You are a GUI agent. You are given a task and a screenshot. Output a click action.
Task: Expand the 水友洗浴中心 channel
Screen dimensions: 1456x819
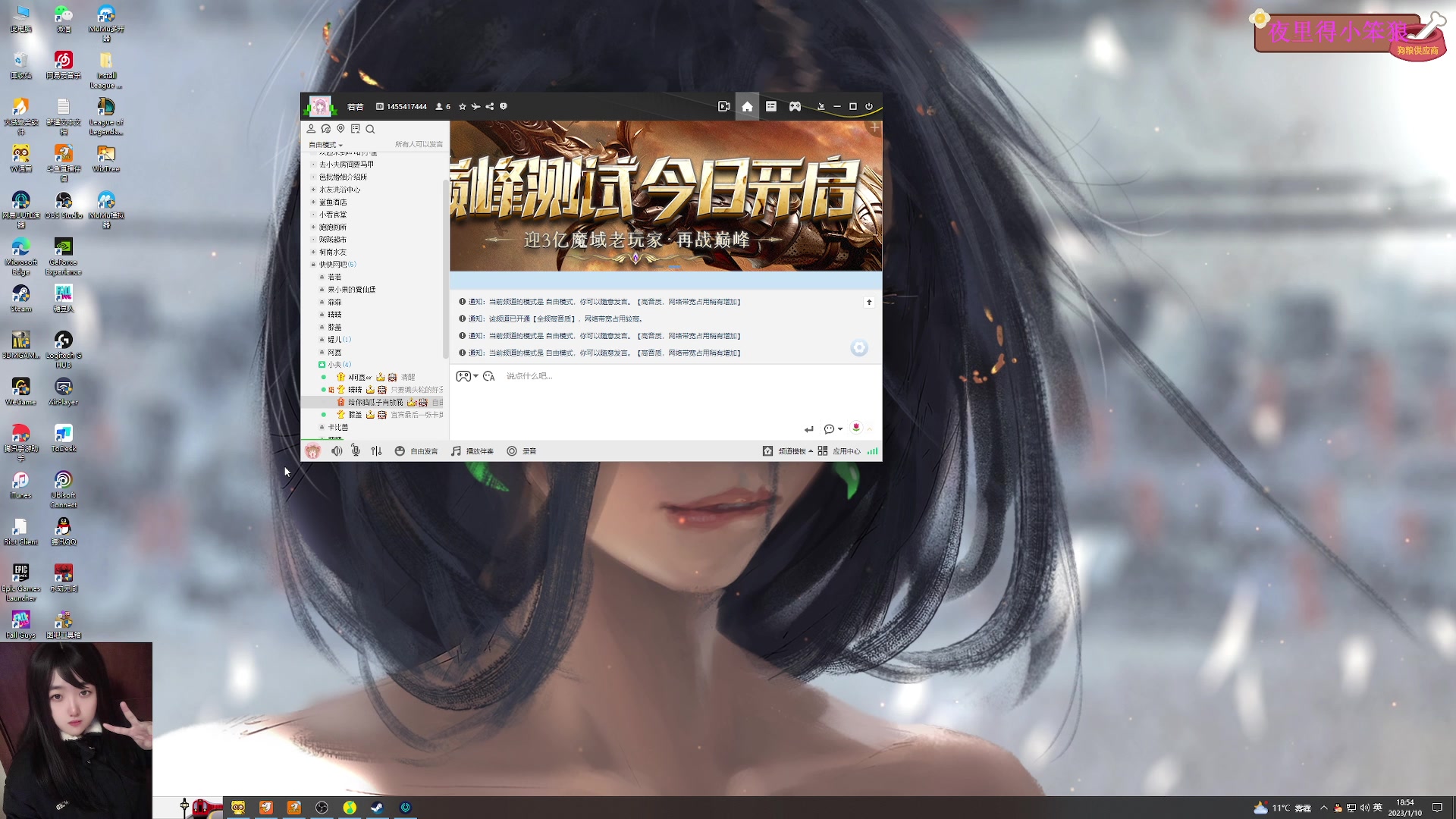313,190
